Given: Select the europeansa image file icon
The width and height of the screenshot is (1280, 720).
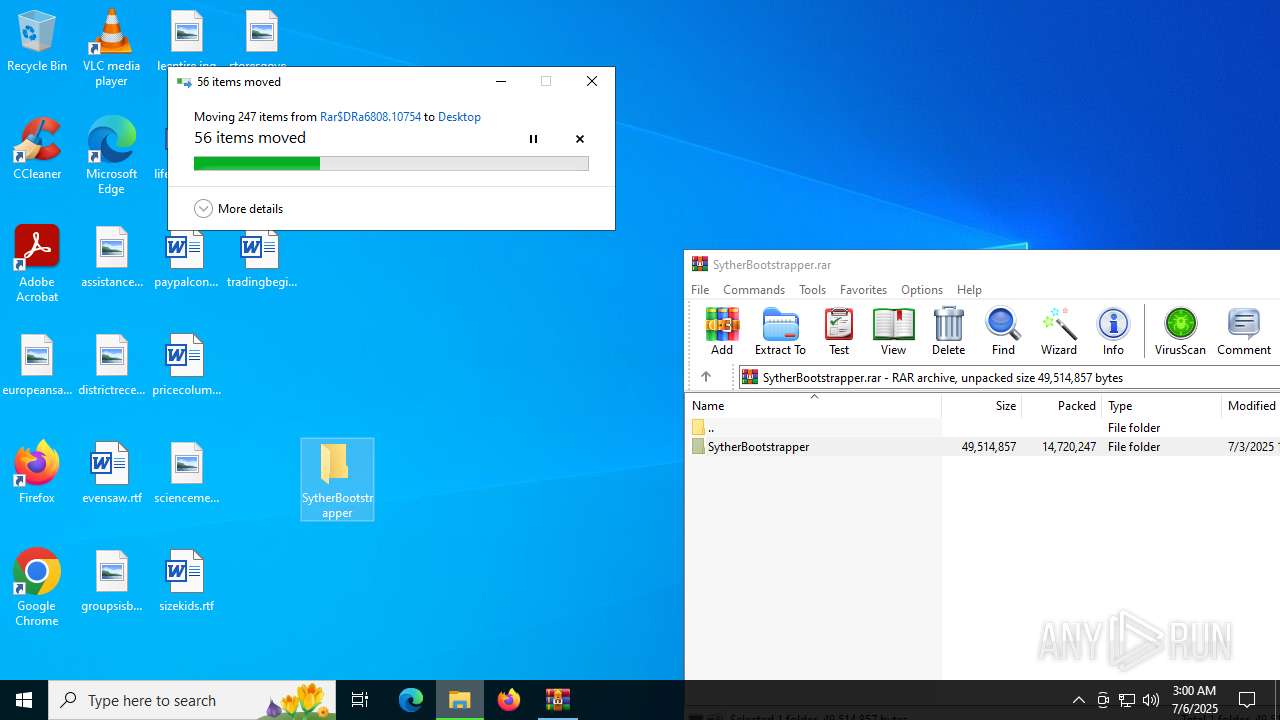Looking at the screenshot, I should pyautogui.click(x=37, y=365).
